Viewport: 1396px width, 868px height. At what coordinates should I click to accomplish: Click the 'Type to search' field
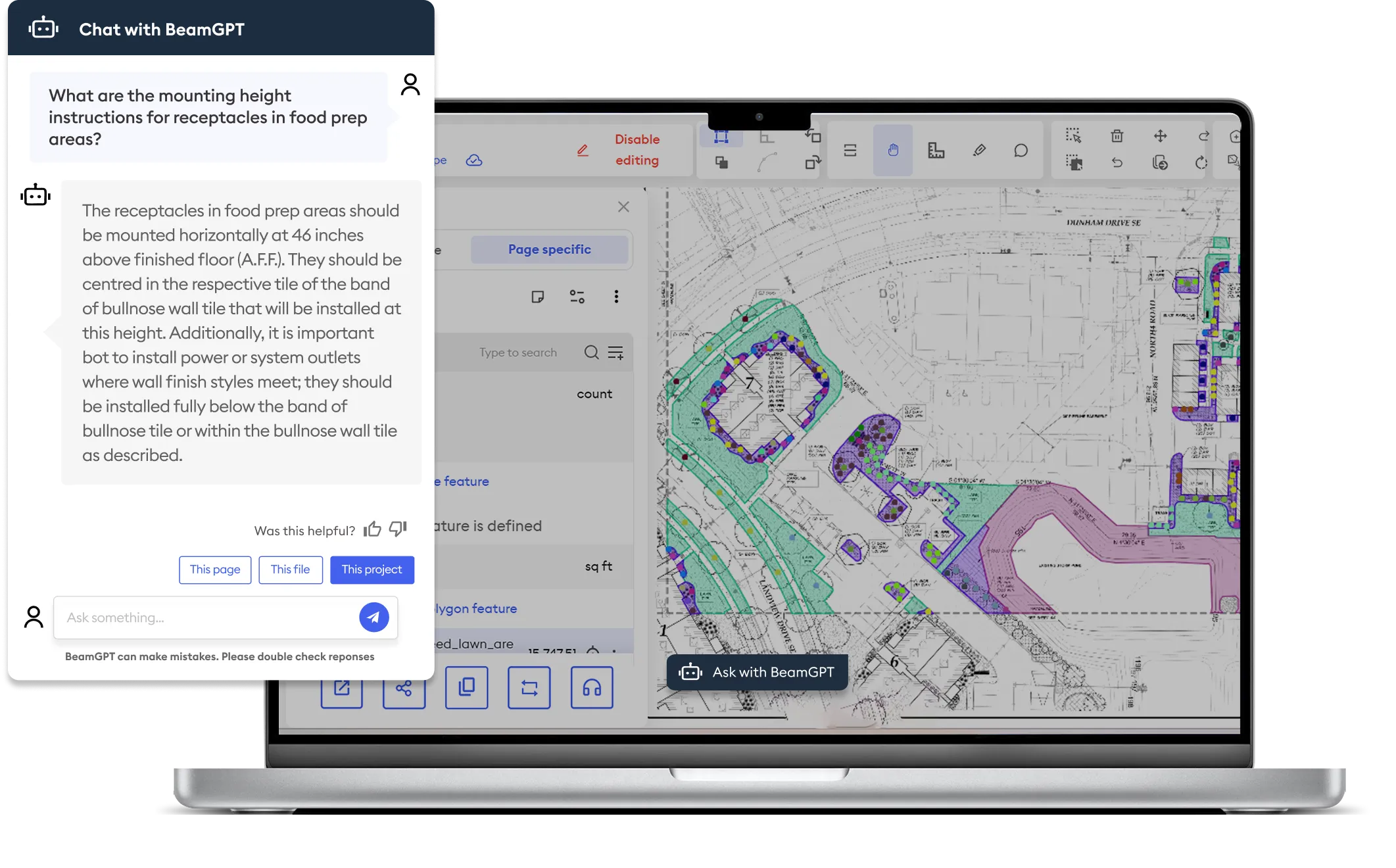click(x=517, y=352)
